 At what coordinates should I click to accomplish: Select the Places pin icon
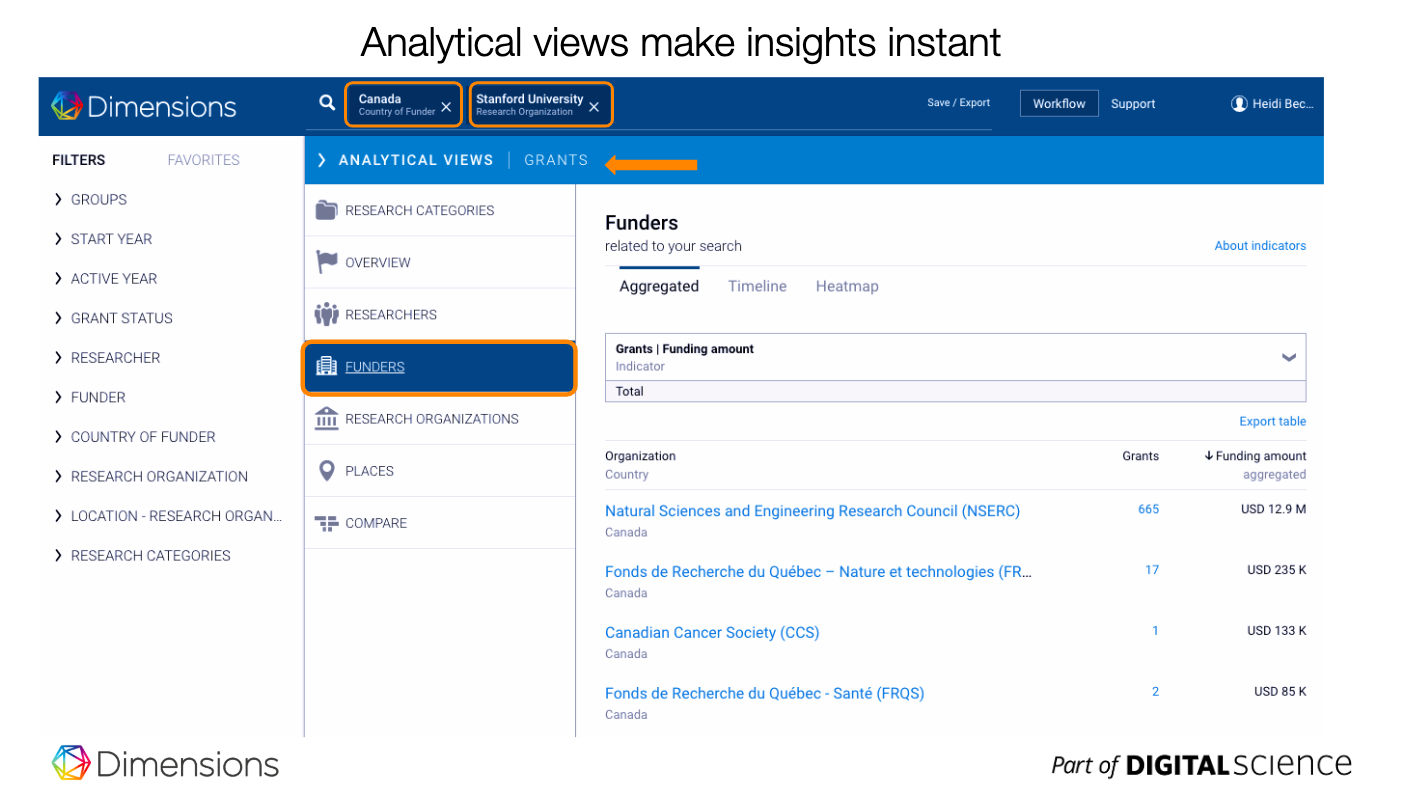pos(326,470)
